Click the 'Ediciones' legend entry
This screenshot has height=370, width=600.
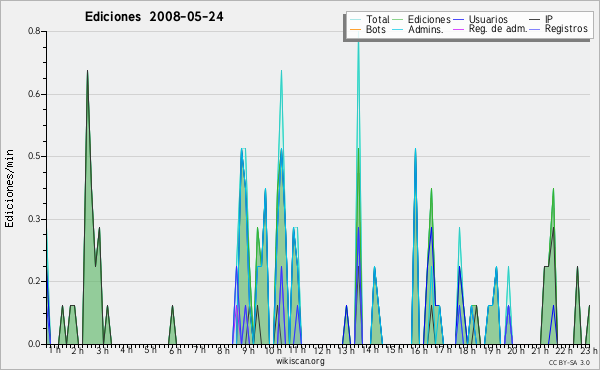click(x=422, y=19)
